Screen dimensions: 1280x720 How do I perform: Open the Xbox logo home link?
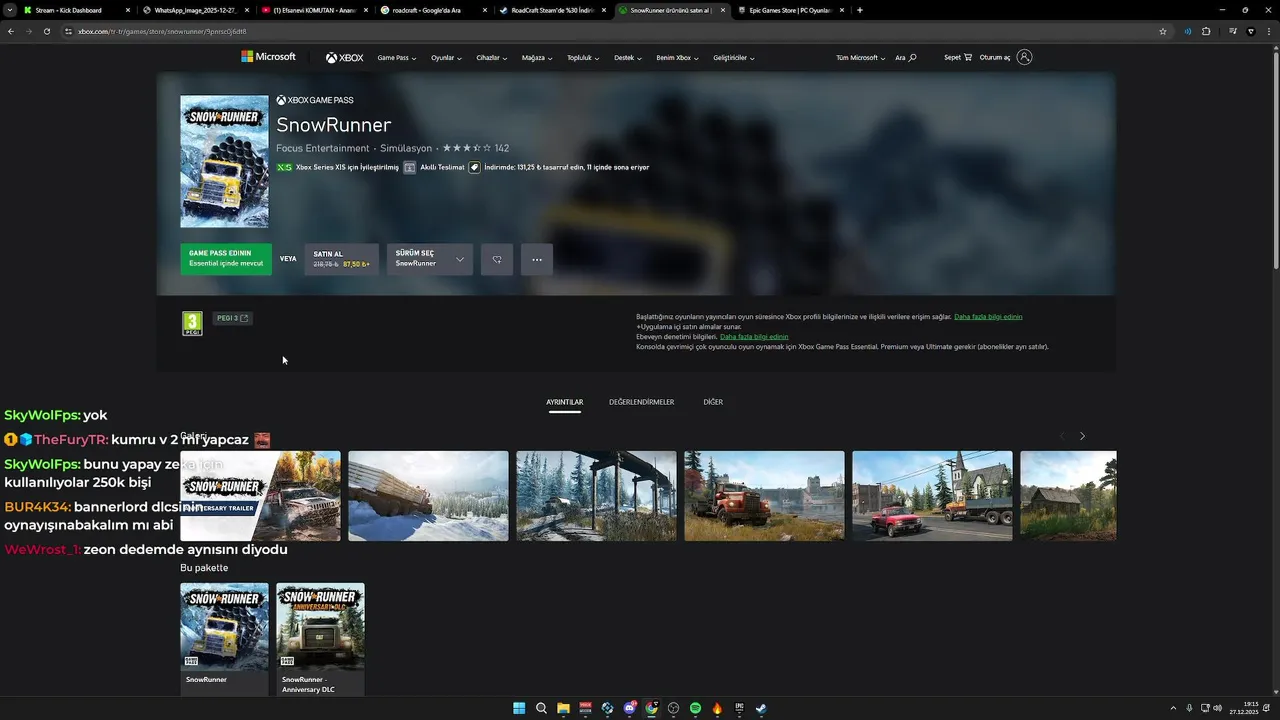[344, 58]
